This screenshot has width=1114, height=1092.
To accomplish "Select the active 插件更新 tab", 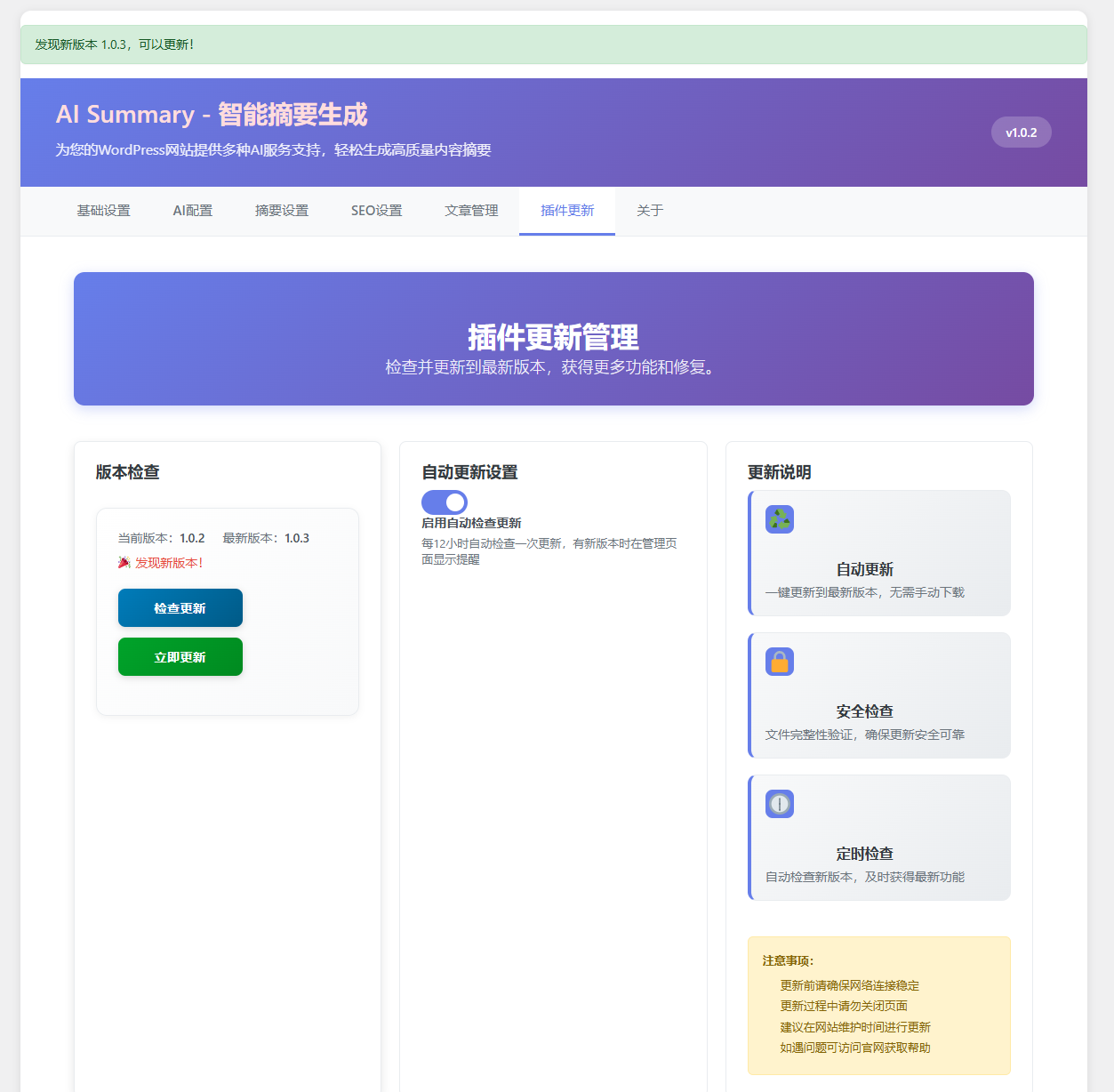I will [x=566, y=211].
